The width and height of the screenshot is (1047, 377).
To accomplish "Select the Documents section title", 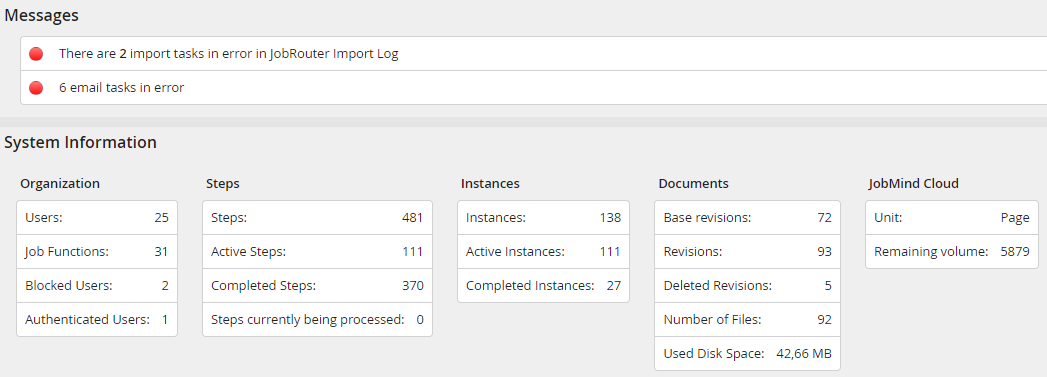I will pyautogui.click(x=694, y=183).
